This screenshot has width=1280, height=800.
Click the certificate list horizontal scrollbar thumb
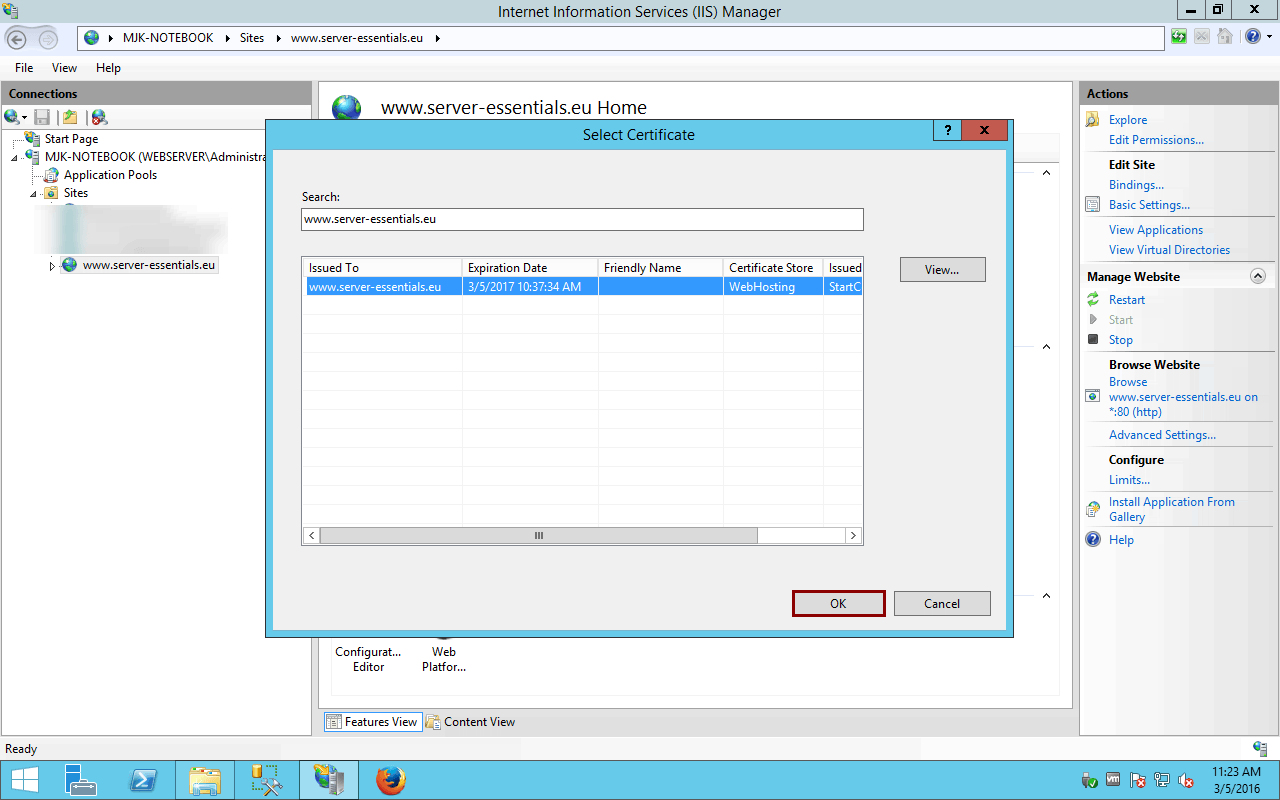[x=538, y=536]
